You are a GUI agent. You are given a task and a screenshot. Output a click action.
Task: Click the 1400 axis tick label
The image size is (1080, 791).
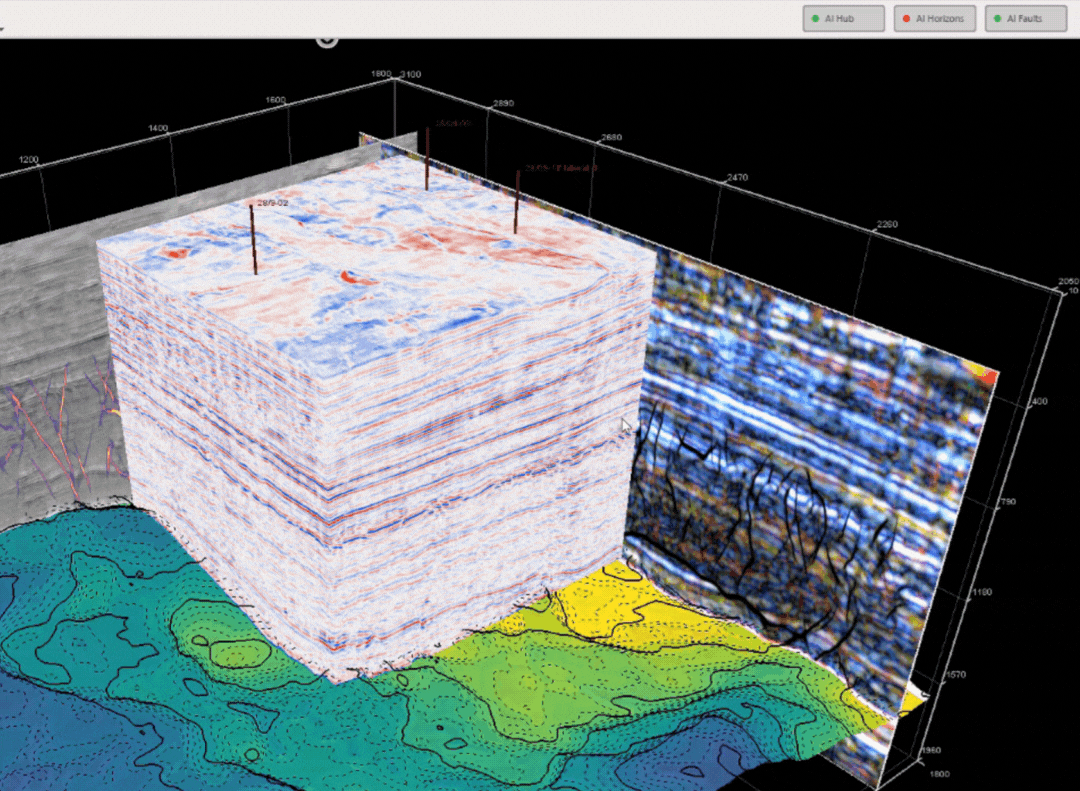[158, 129]
